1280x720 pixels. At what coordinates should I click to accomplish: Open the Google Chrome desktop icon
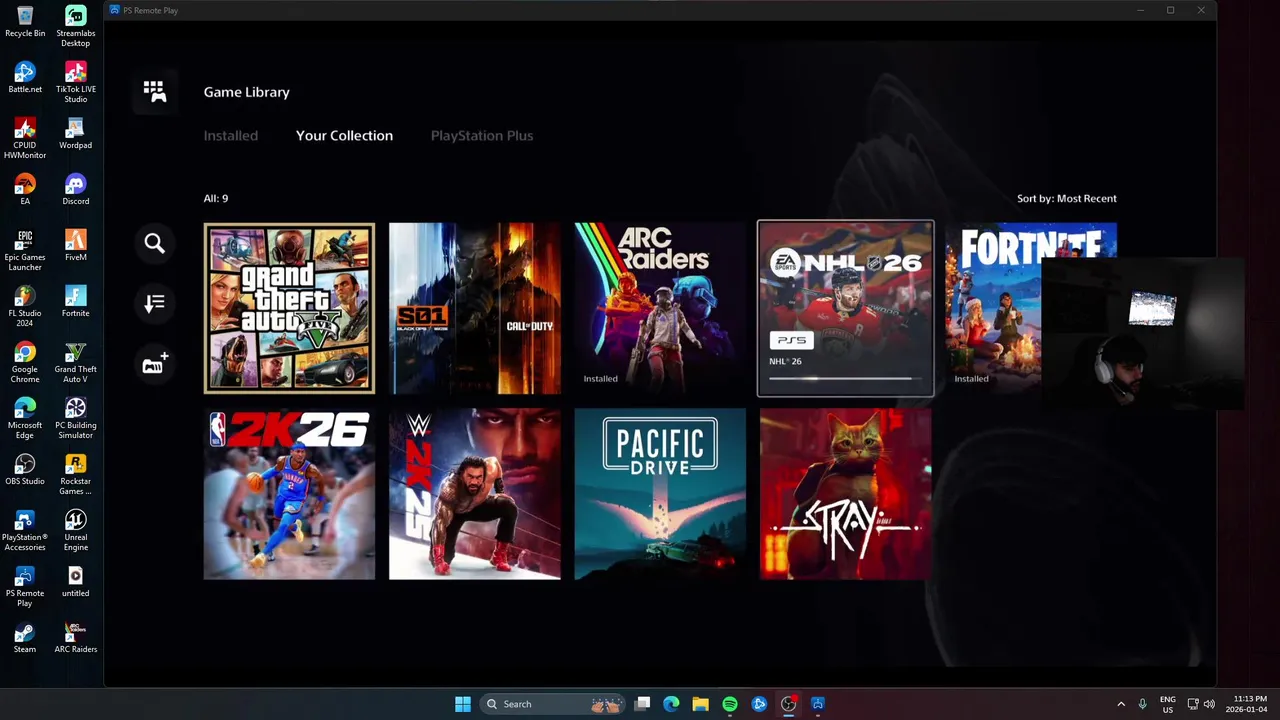click(25, 363)
